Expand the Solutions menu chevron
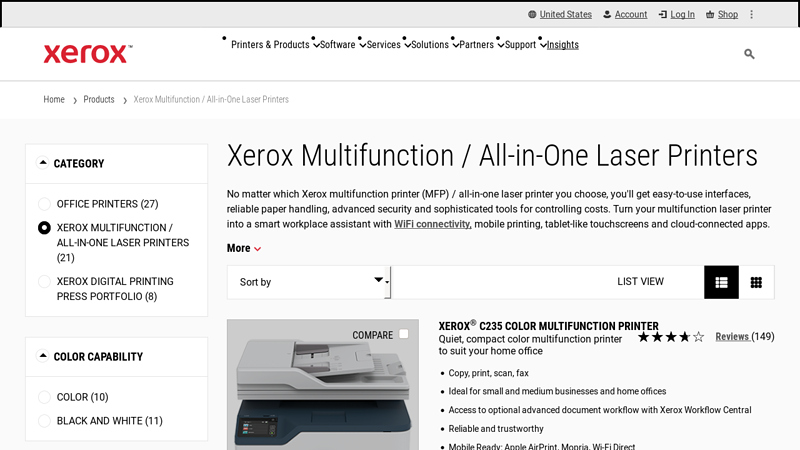This screenshot has width=800, height=450. [455, 45]
